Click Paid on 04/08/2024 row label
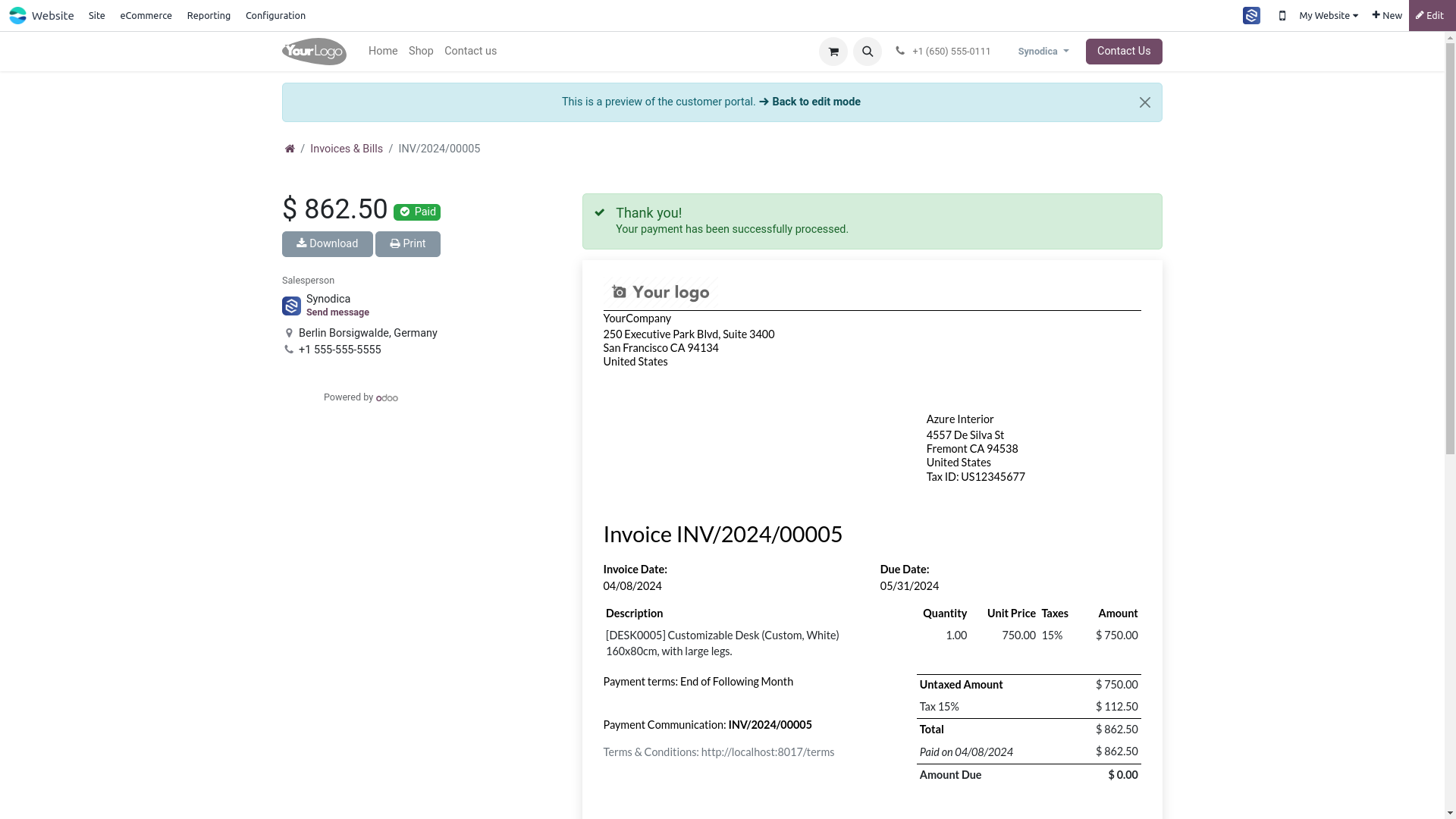This screenshot has height=819, width=1456. click(x=966, y=752)
